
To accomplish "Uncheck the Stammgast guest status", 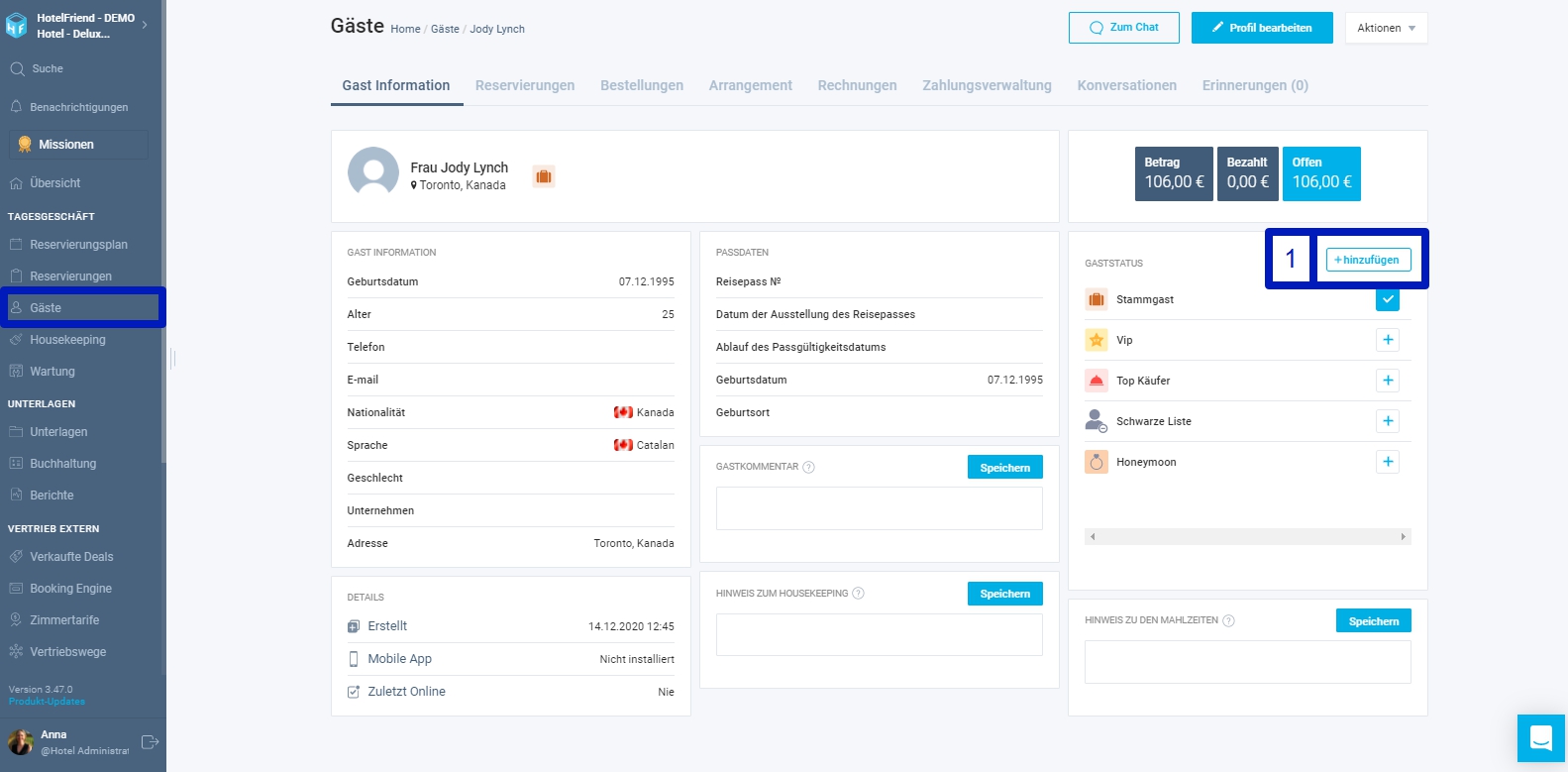I will (1388, 299).
